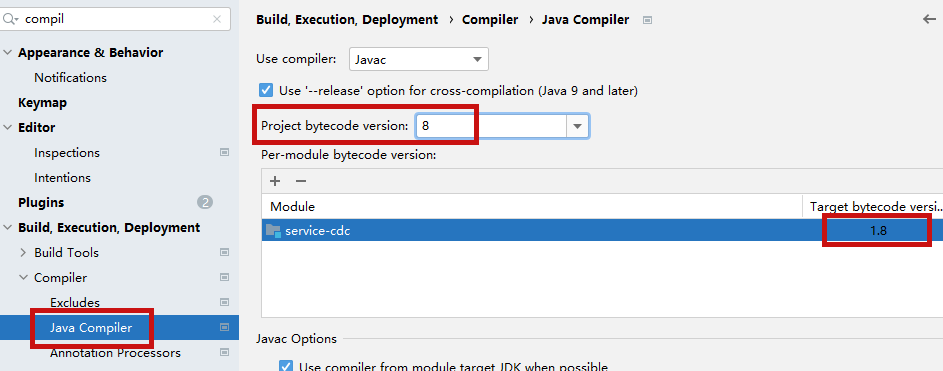The width and height of the screenshot is (943, 371).
Task: Go back using the arrow button
Action: click(x=929, y=19)
